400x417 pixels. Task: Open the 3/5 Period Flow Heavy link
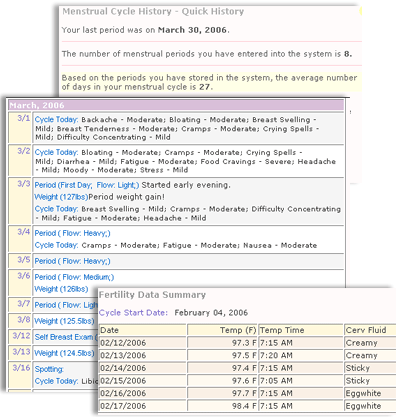(x=72, y=261)
